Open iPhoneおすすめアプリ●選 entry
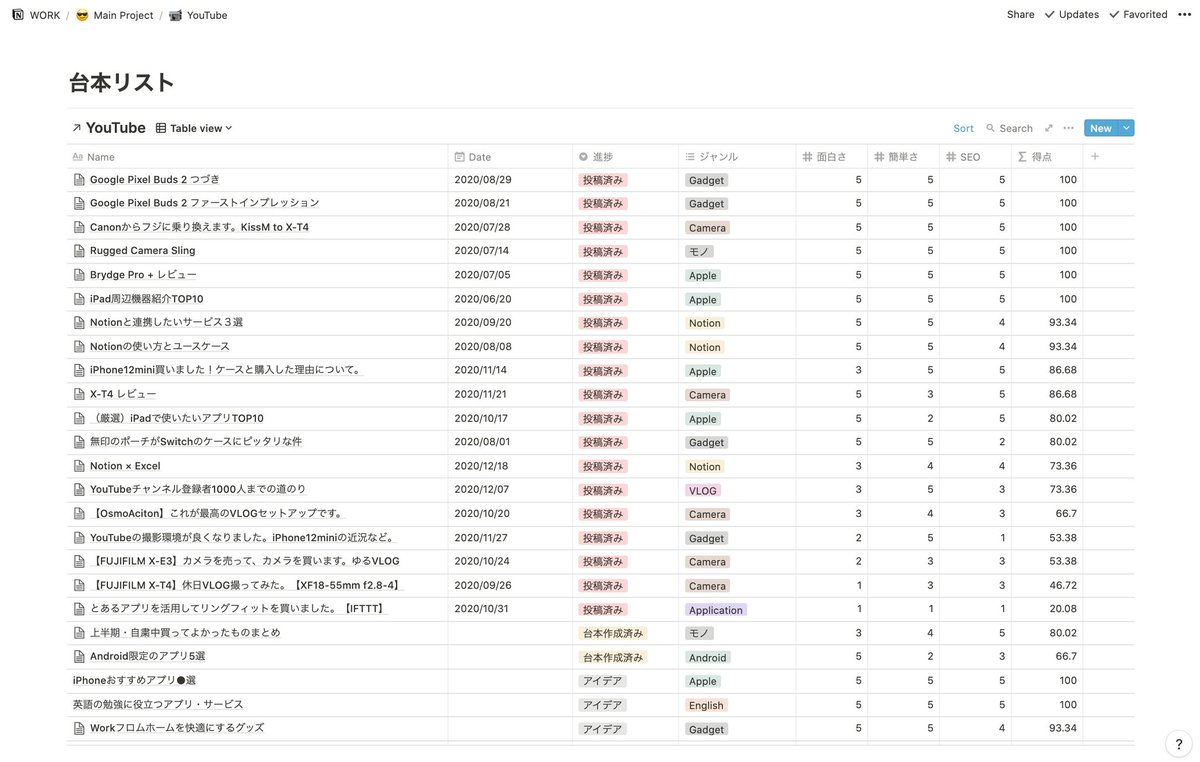 click(134, 681)
